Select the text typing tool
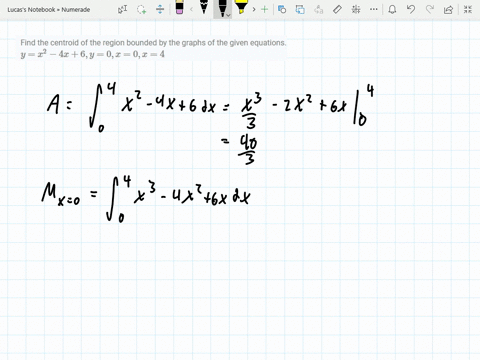 point(122,9)
